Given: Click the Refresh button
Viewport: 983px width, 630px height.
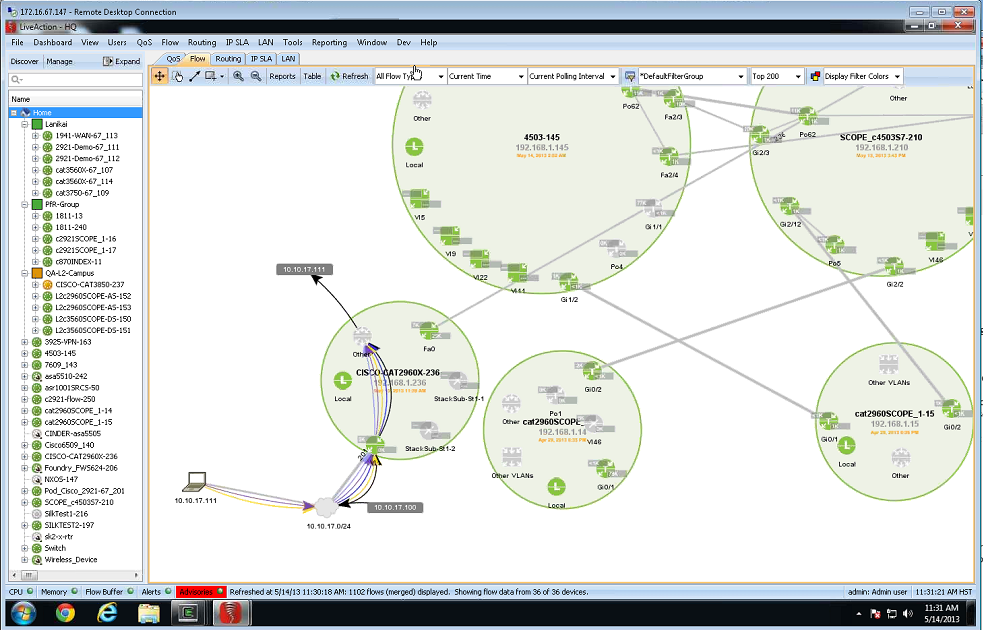Looking at the screenshot, I should (349, 76).
